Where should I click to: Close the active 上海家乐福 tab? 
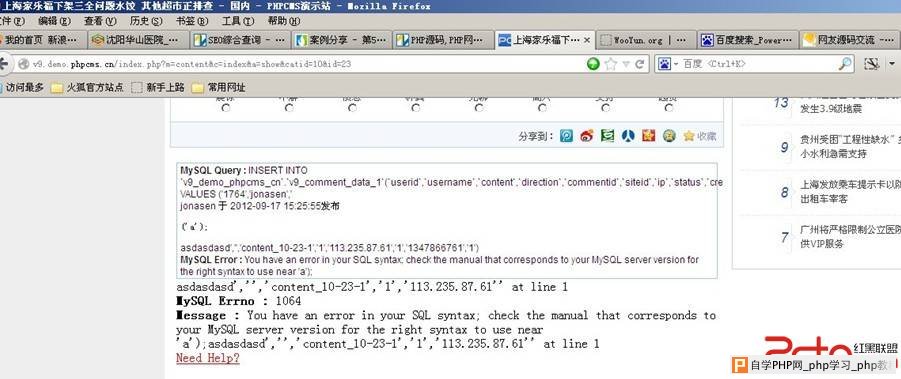[586, 40]
